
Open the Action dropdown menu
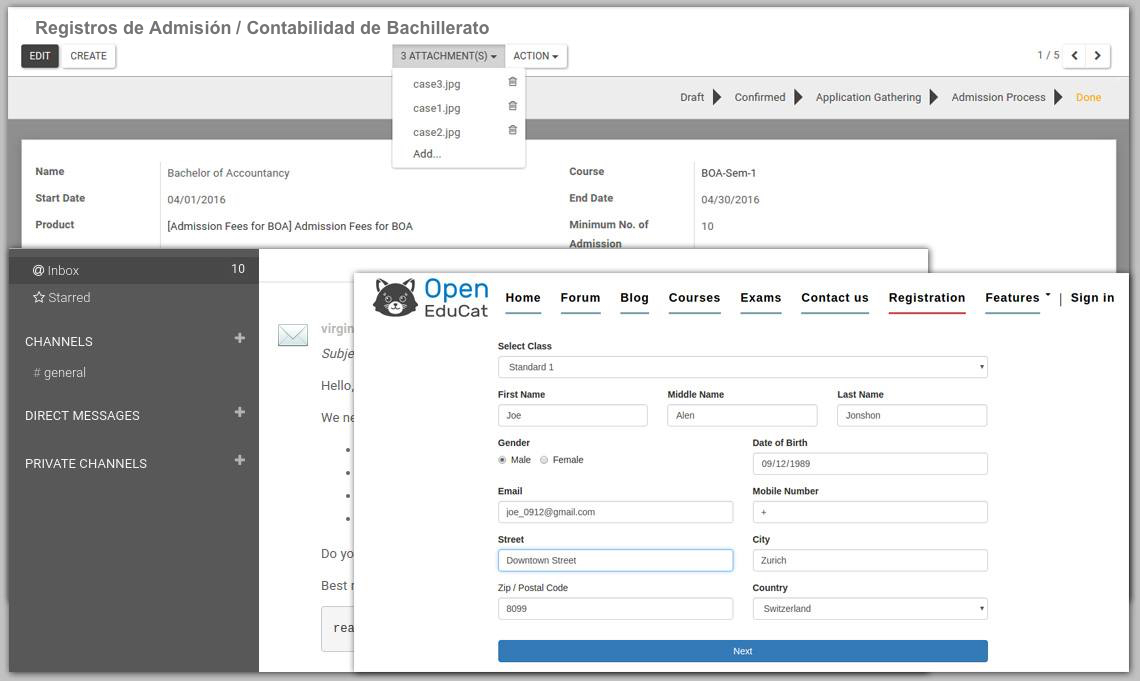pyautogui.click(x=536, y=56)
